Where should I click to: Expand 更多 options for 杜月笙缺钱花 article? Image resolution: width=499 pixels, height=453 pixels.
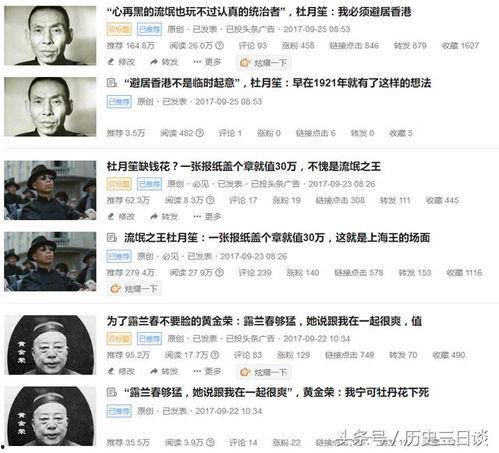coord(207,217)
